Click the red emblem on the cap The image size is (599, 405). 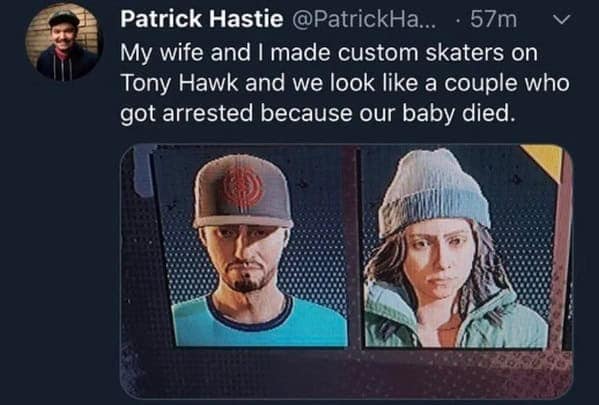tap(243, 185)
